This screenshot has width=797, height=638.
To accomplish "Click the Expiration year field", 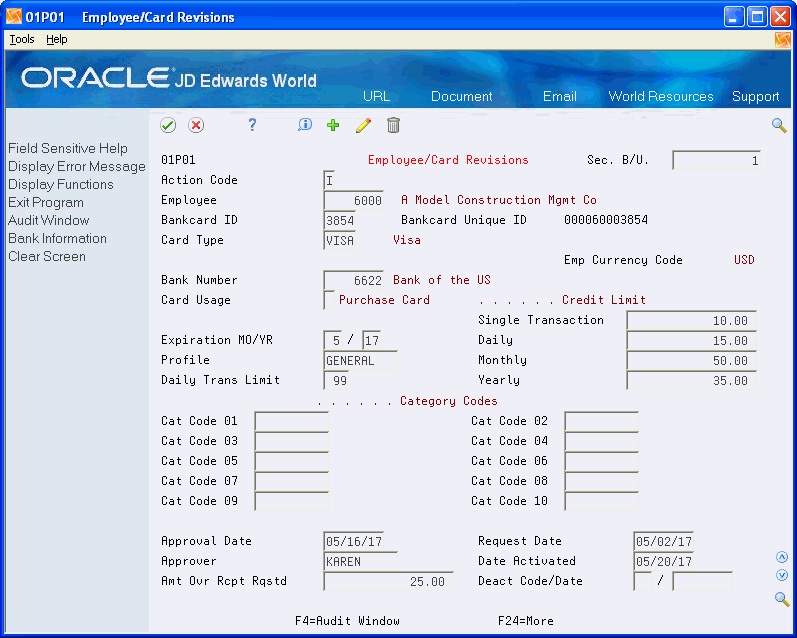I will pos(372,340).
